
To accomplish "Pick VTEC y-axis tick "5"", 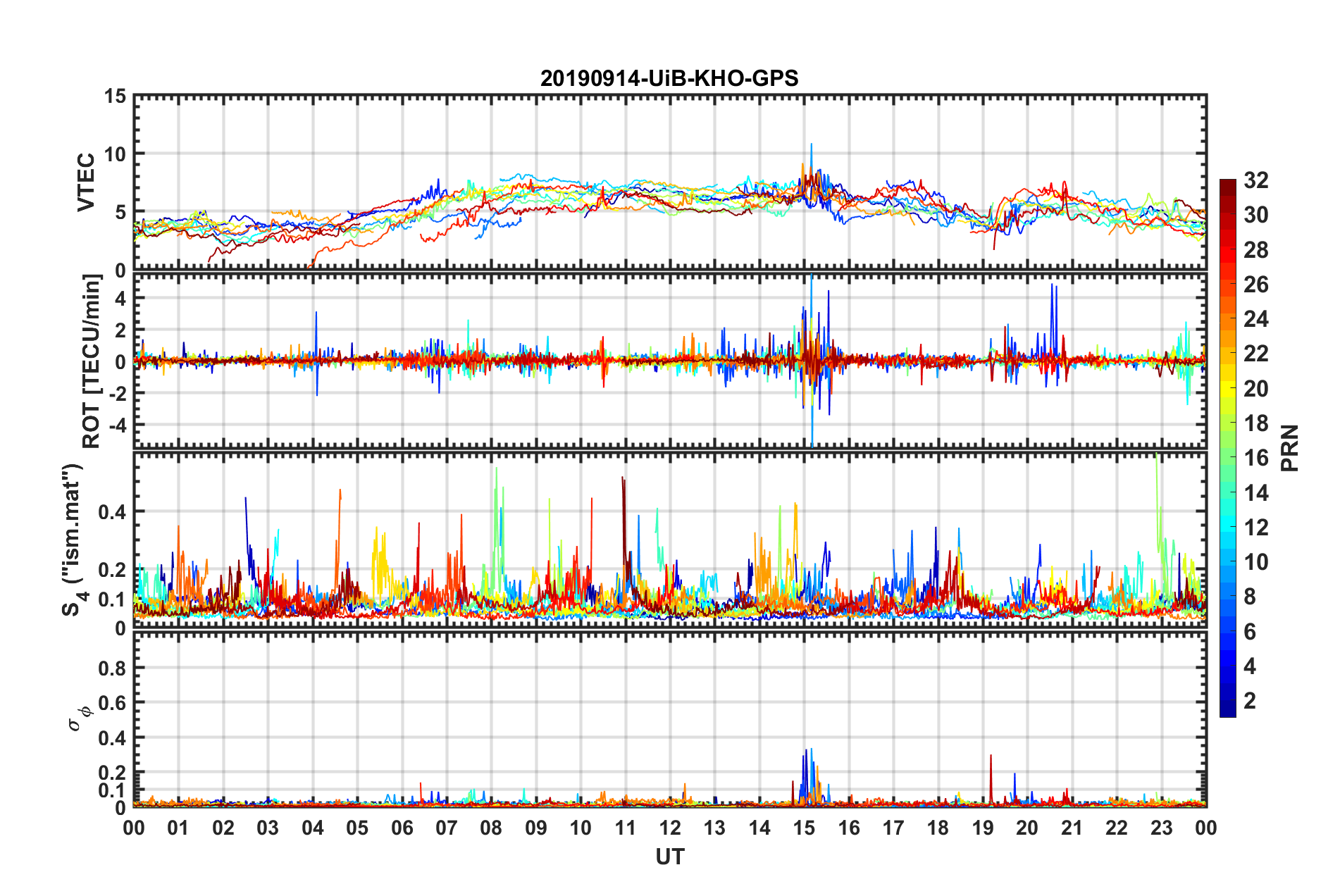I will point(120,213).
